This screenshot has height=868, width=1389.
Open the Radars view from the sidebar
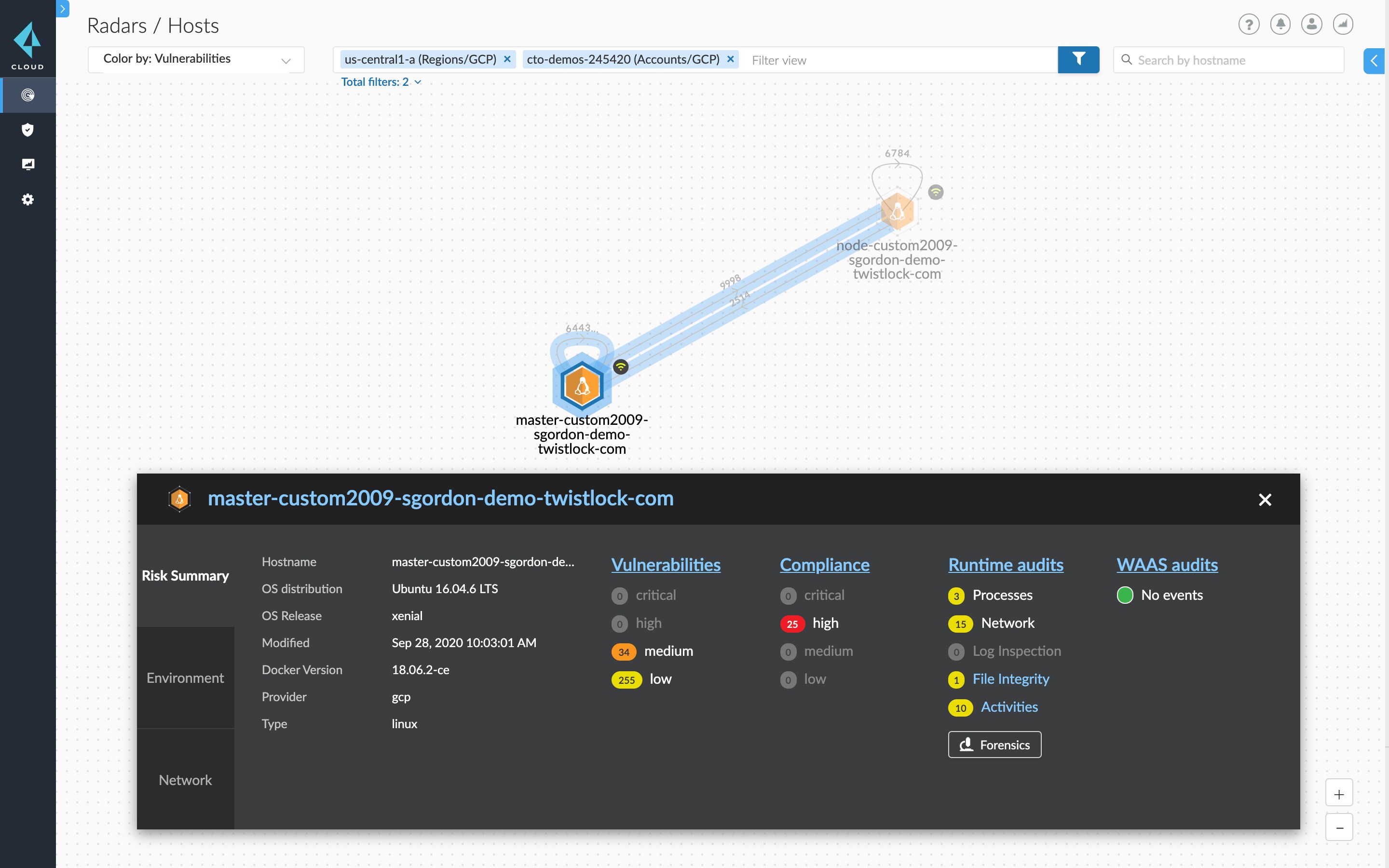27,95
